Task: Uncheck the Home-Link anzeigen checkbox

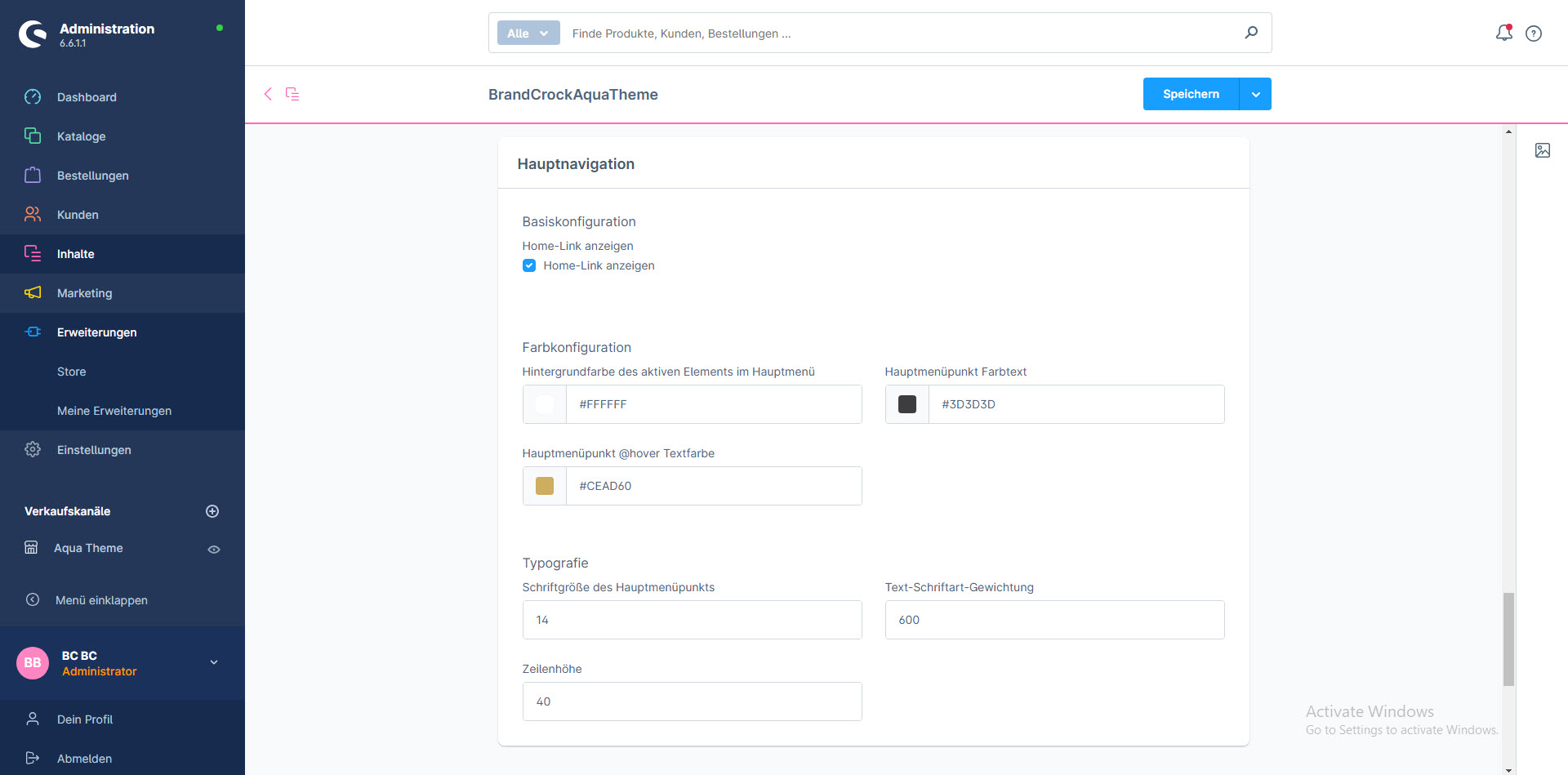Action: click(x=529, y=265)
